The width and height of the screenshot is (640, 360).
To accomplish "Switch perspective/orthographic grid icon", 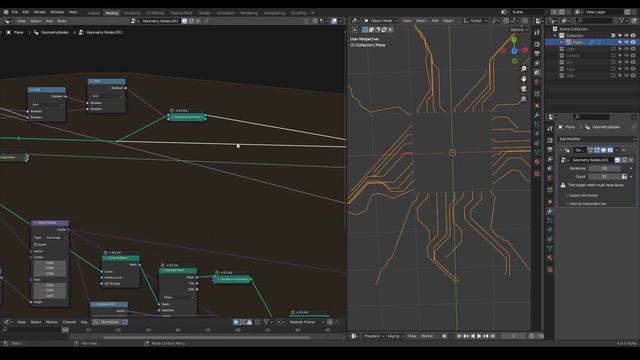I will 524,99.
